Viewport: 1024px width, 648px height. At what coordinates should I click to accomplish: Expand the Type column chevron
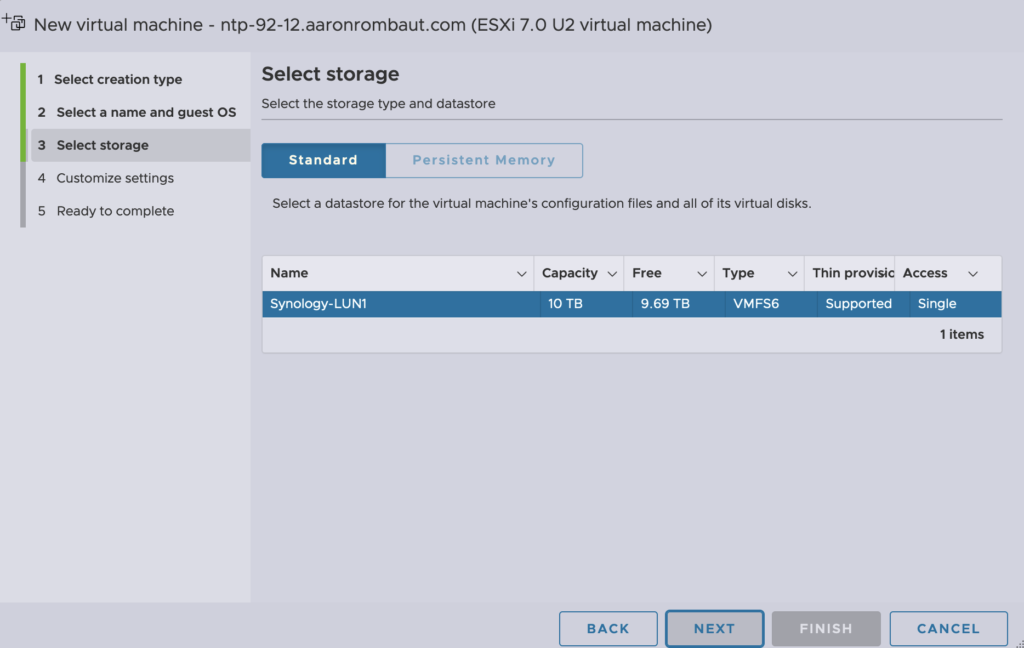click(x=792, y=274)
